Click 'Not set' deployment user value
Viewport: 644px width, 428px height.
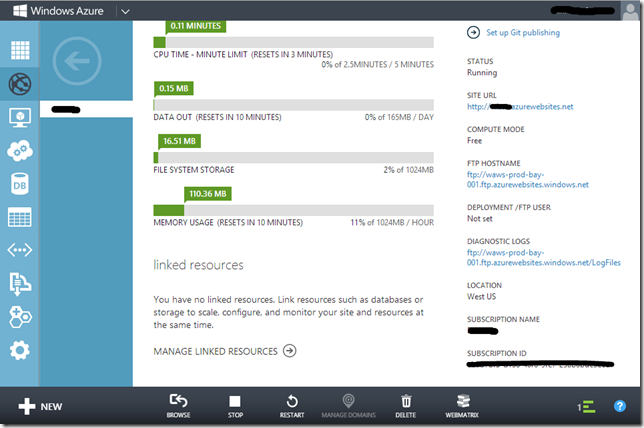point(480,219)
